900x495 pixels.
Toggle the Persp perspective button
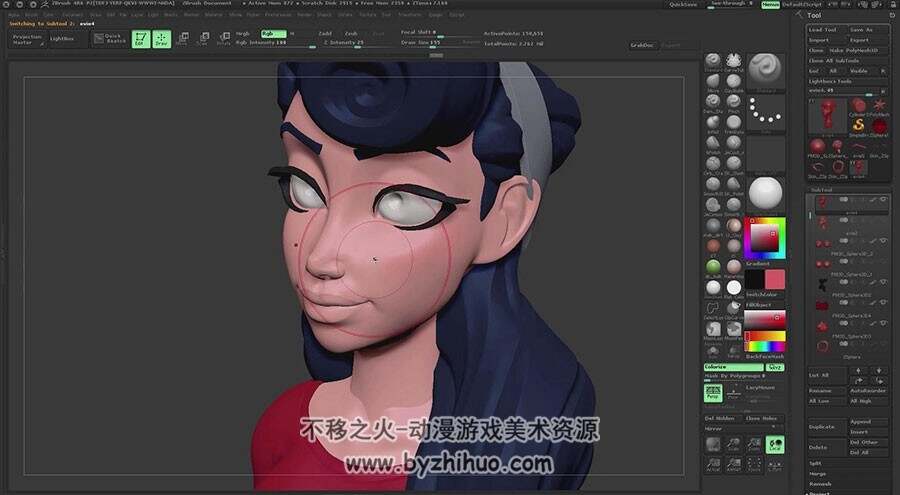pos(713,393)
